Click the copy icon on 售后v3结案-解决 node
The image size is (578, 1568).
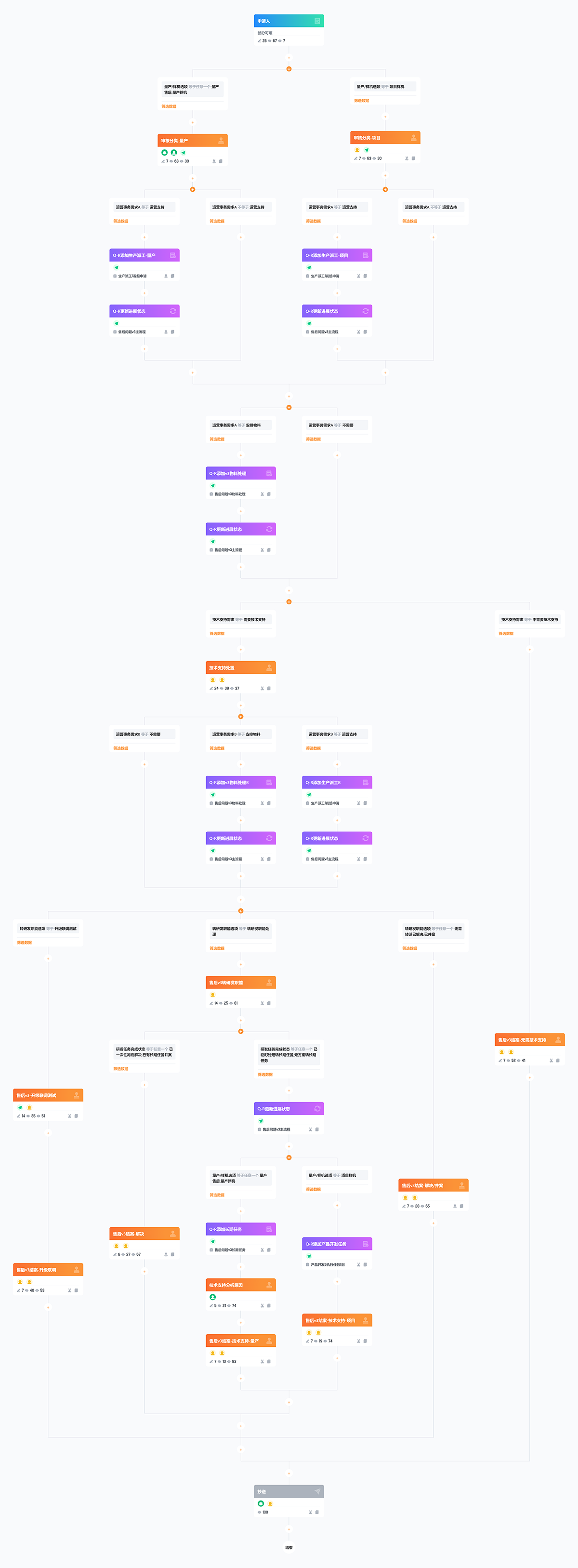click(x=173, y=1254)
